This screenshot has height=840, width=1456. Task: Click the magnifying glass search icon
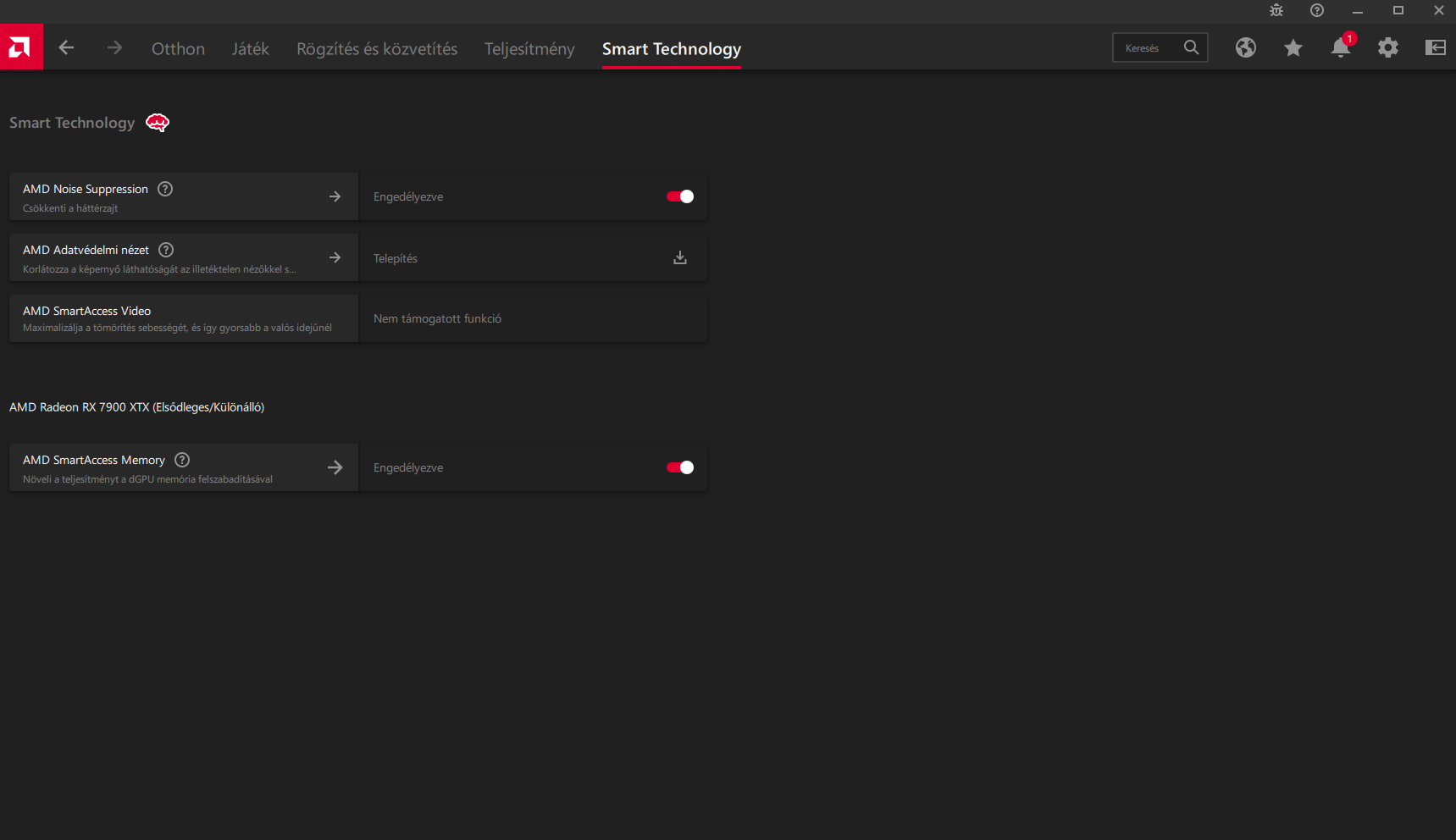[x=1191, y=47]
